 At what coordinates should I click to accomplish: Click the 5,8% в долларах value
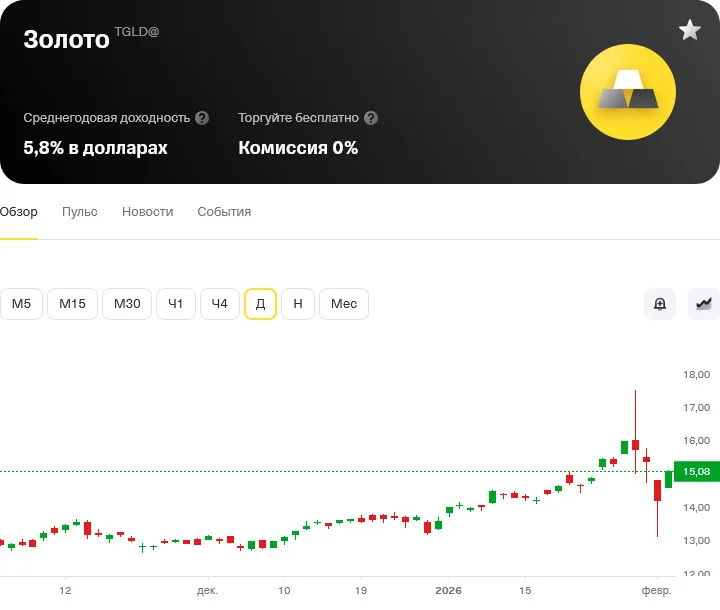point(96,148)
